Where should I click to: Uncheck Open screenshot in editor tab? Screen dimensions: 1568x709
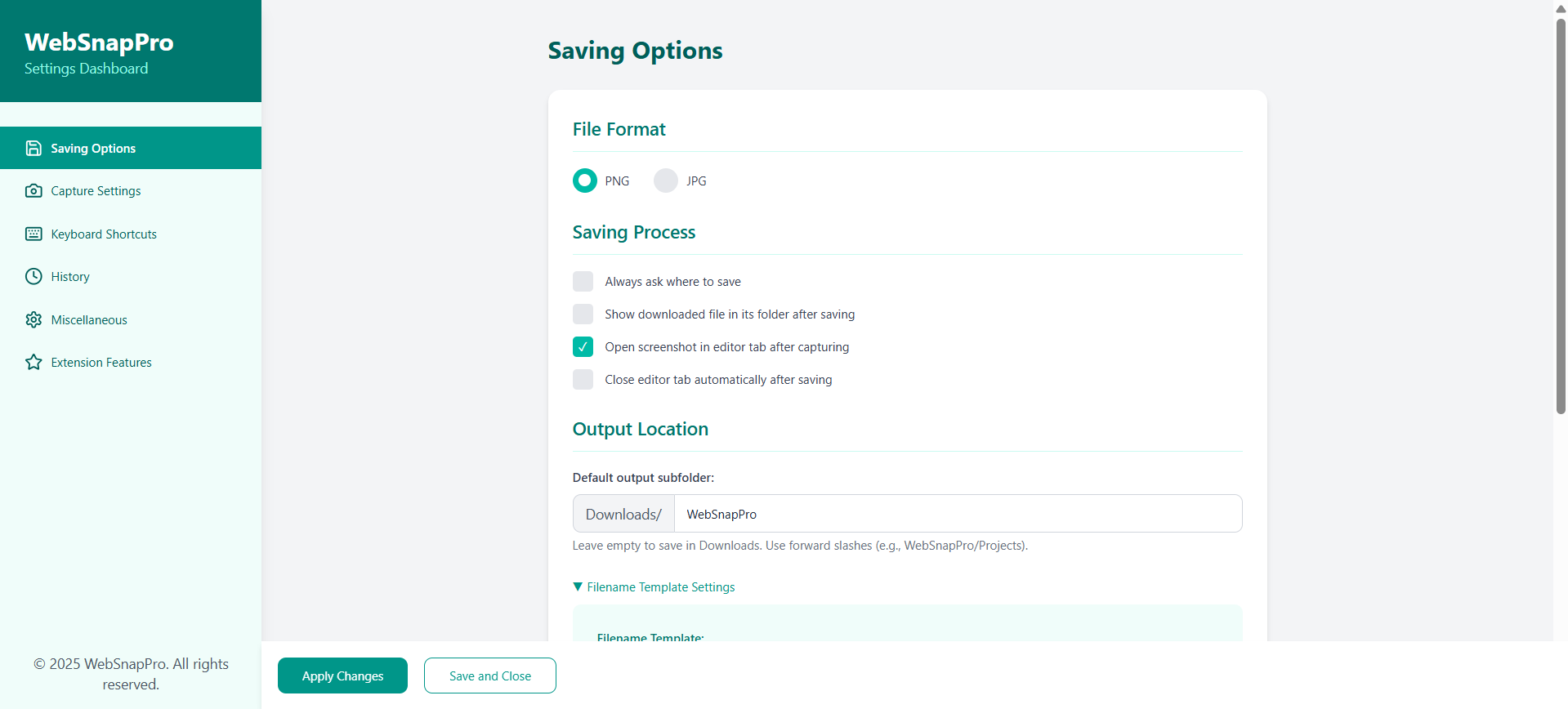583,347
